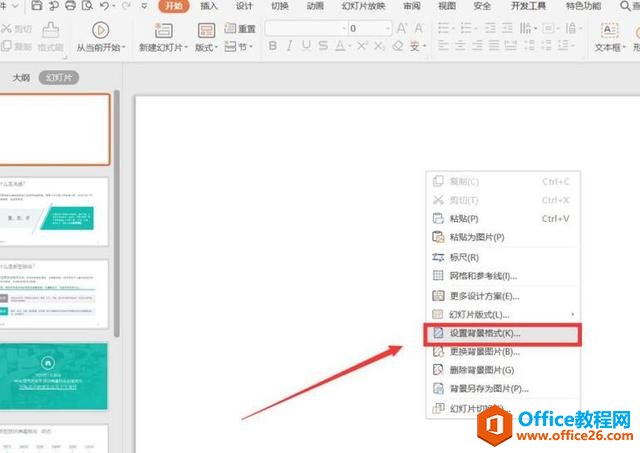Toggle Strikethrough formatting
This screenshot has width=640, height=453.
[323, 46]
